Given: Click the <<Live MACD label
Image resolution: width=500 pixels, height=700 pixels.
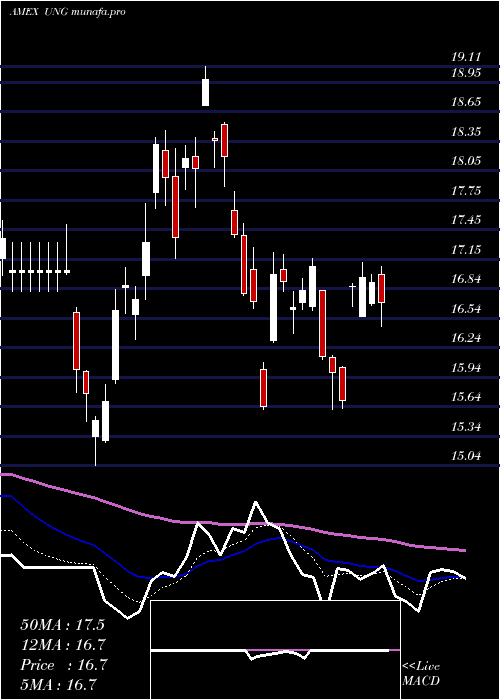Looking at the screenshot, I should click(421, 674).
